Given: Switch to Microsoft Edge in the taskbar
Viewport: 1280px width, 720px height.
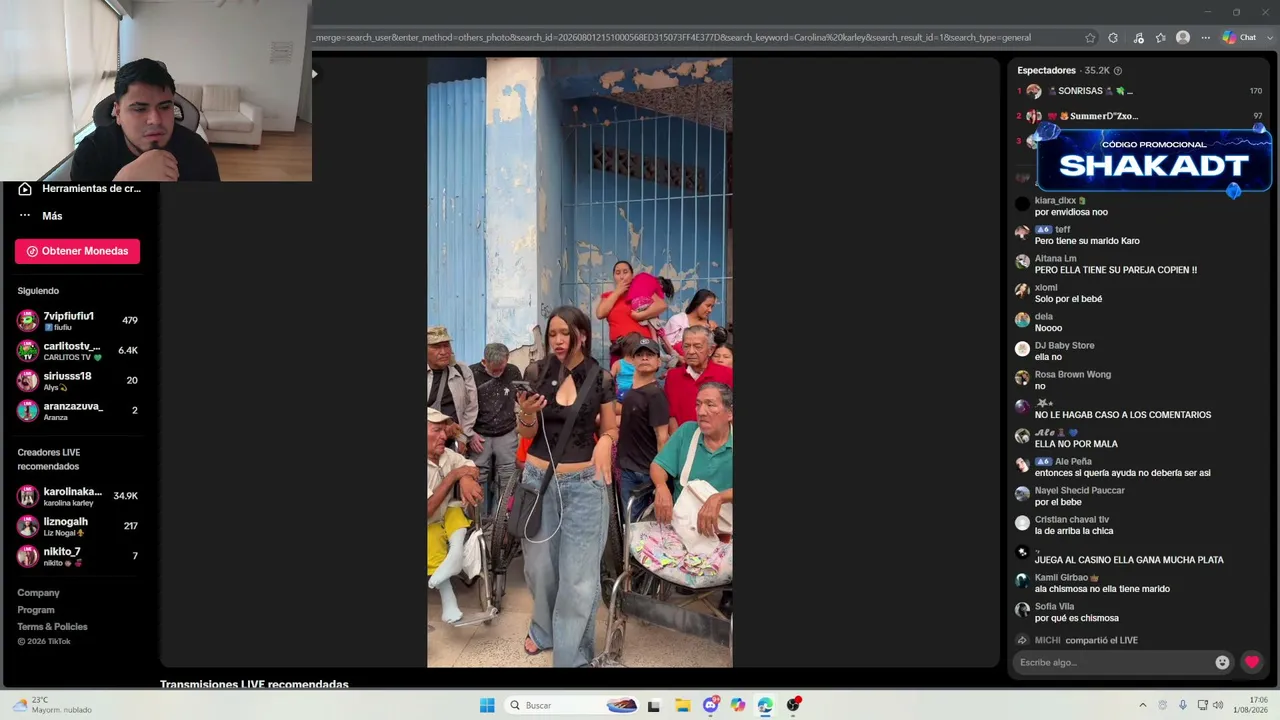Looking at the screenshot, I should point(765,705).
